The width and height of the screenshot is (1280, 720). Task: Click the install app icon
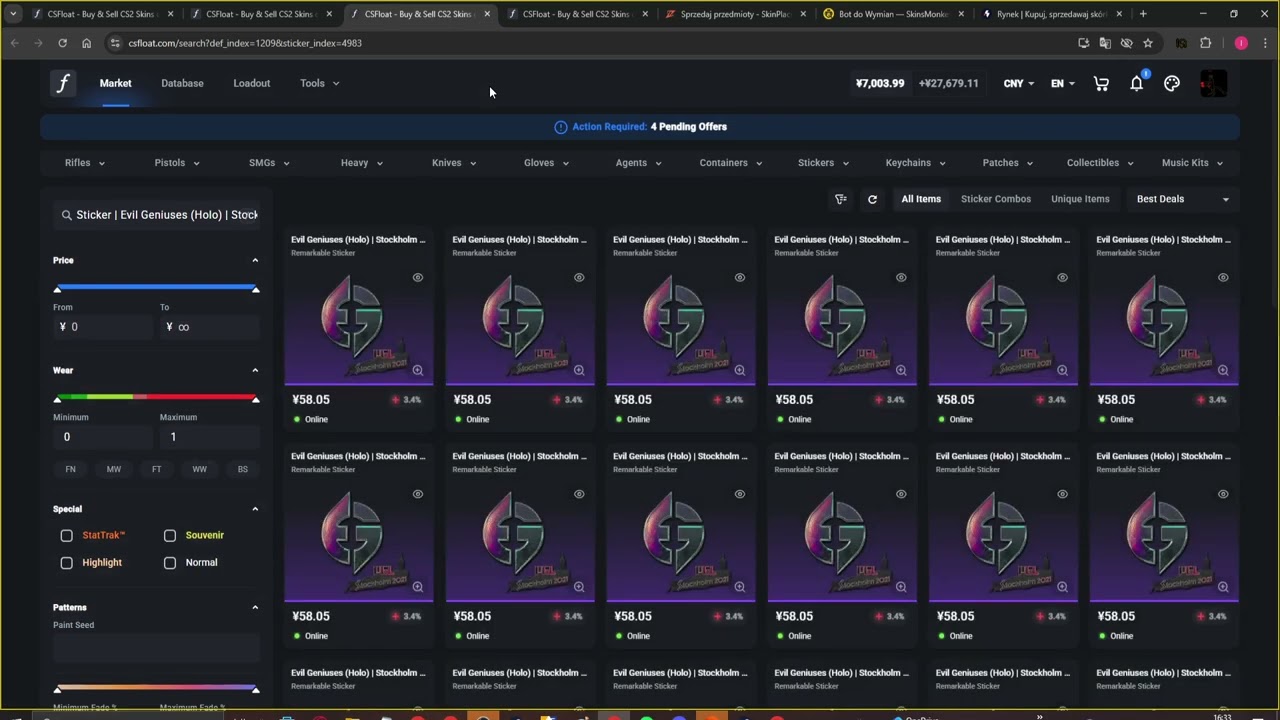1083,43
